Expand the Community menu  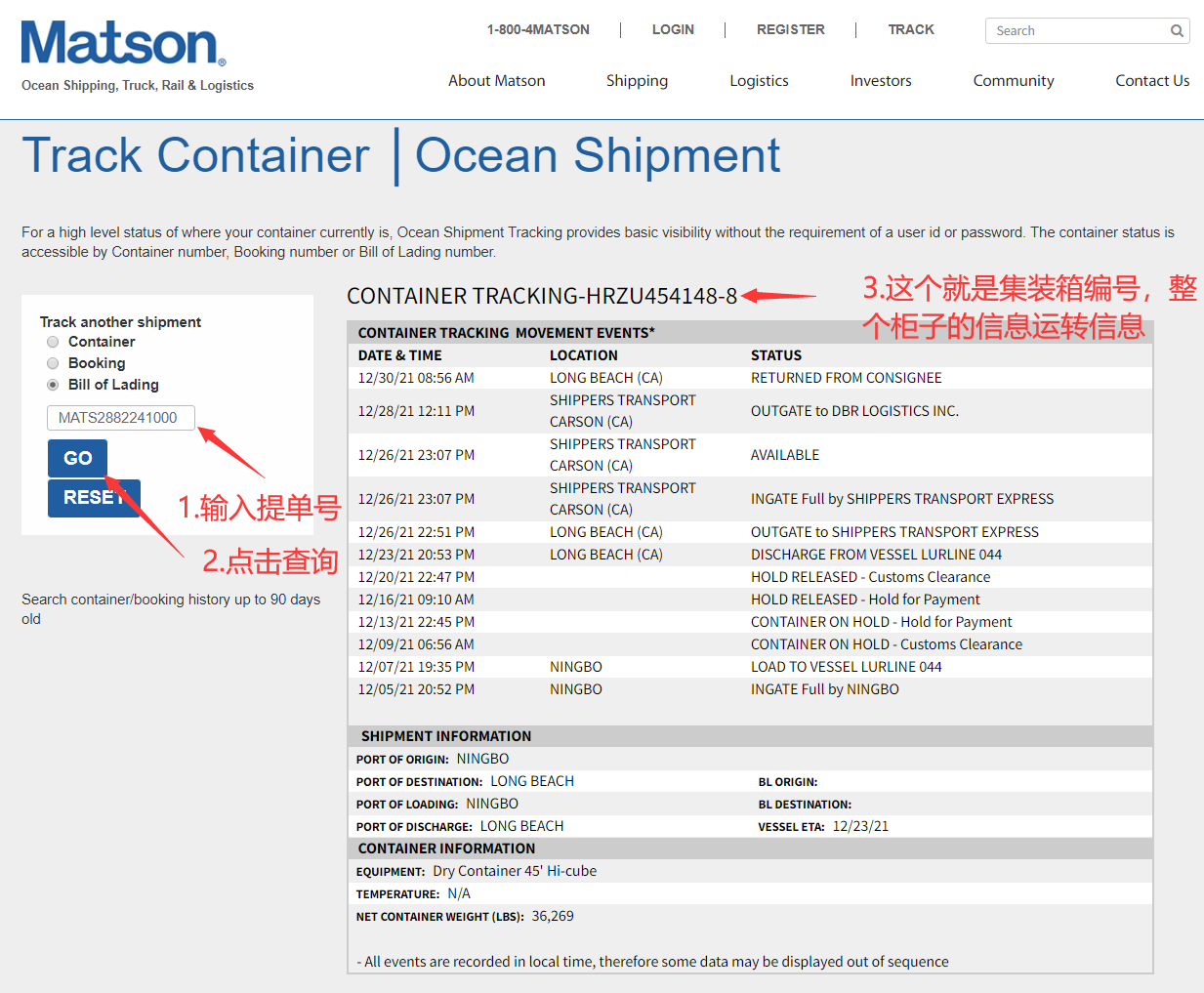point(1013,81)
